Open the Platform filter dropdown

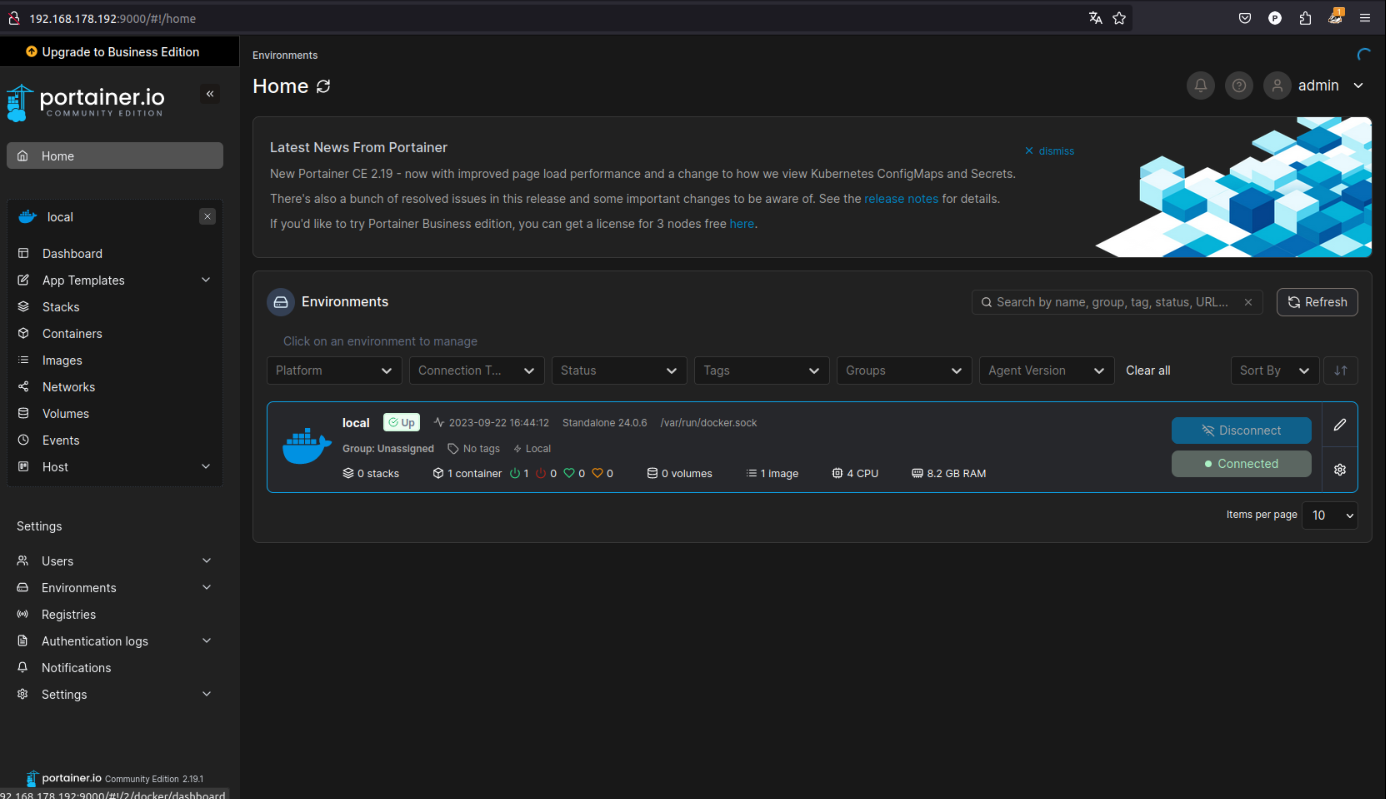[334, 371]
